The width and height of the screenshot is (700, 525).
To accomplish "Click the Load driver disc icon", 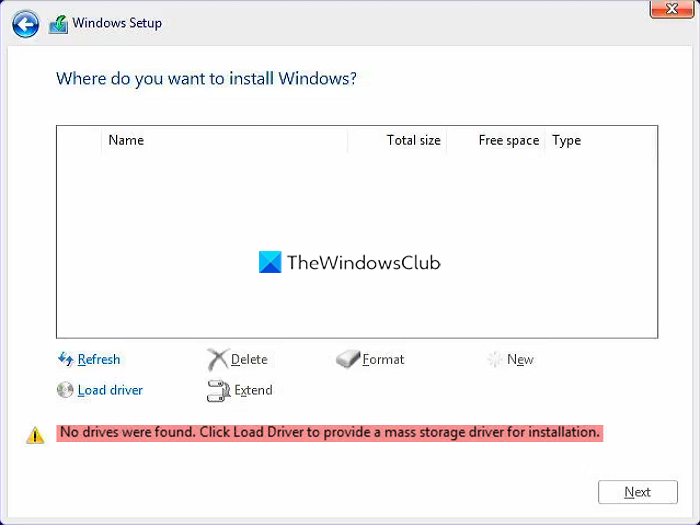I will (x=65, y=390).
